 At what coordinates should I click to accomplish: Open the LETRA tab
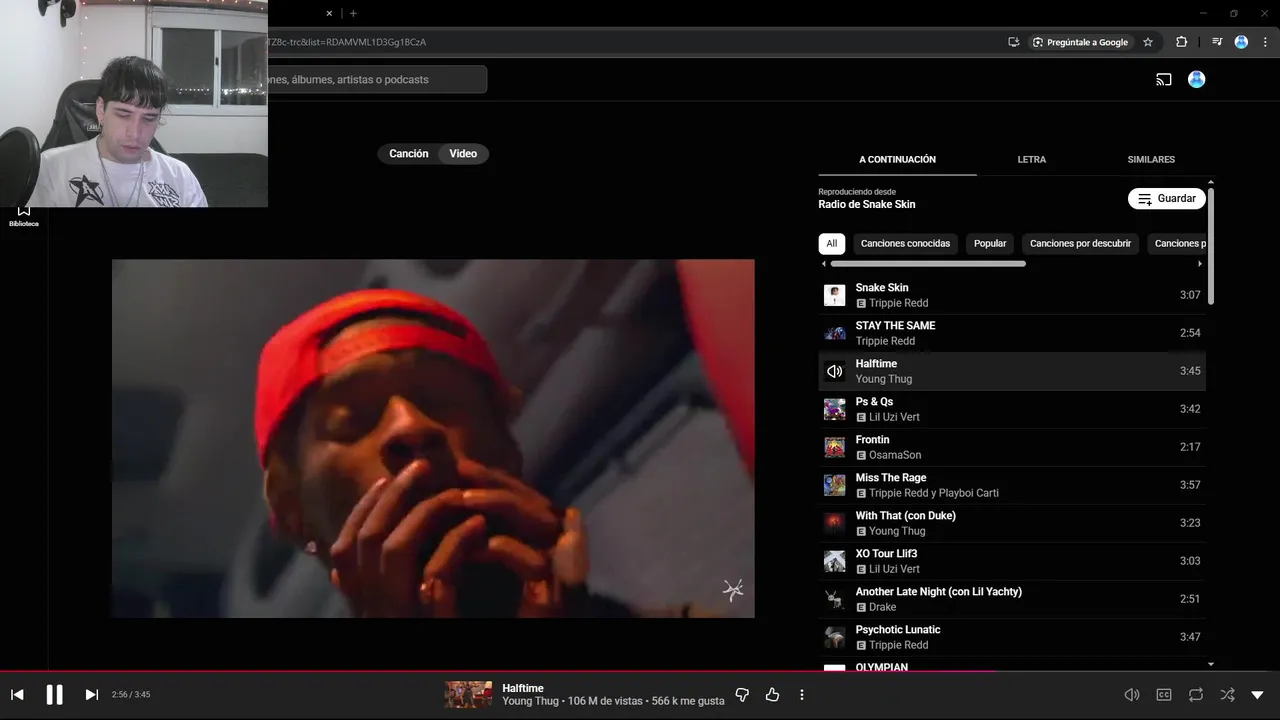1032,160
